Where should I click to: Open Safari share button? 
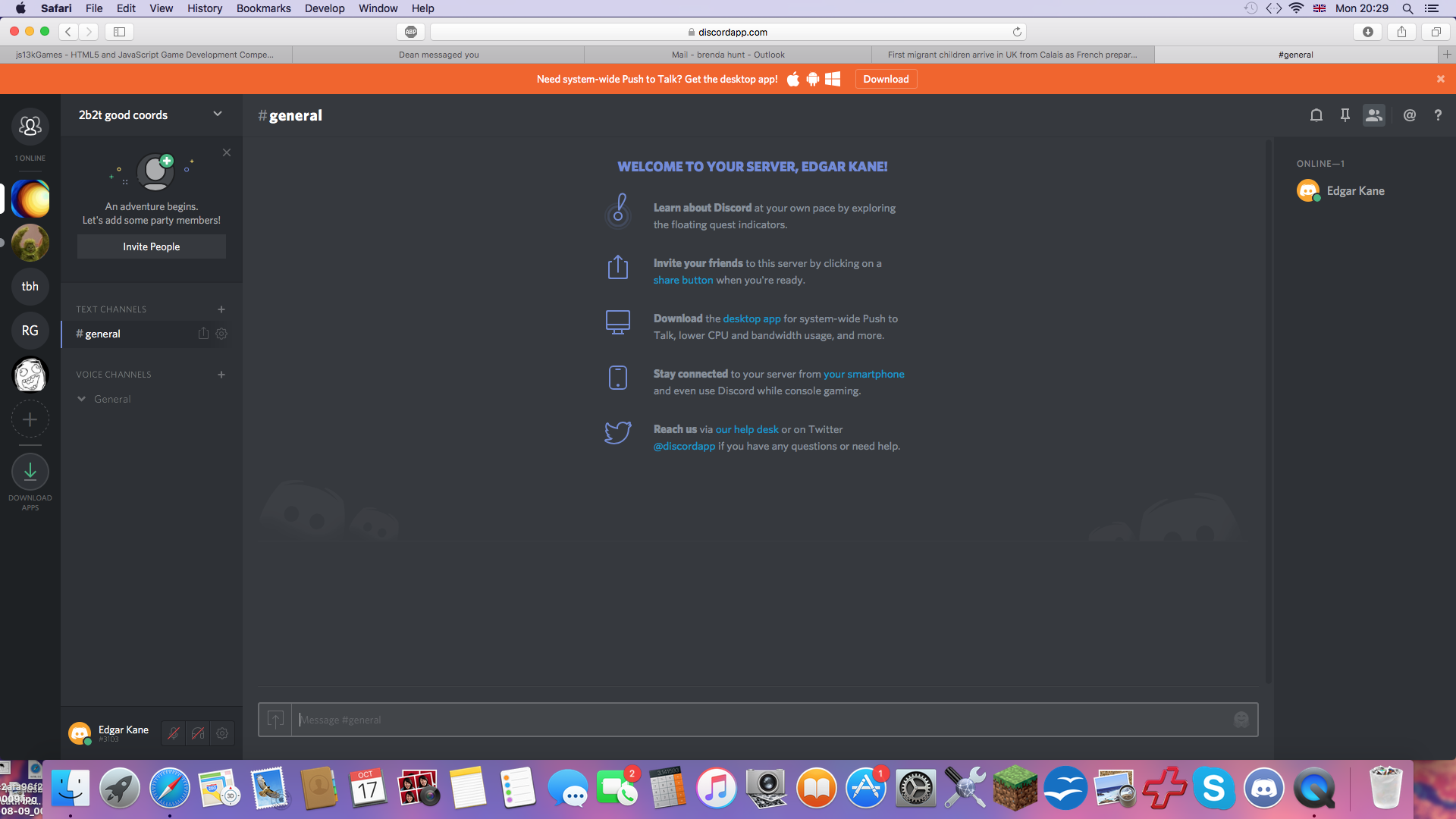pyautogui.click(x=1401, y=32)
